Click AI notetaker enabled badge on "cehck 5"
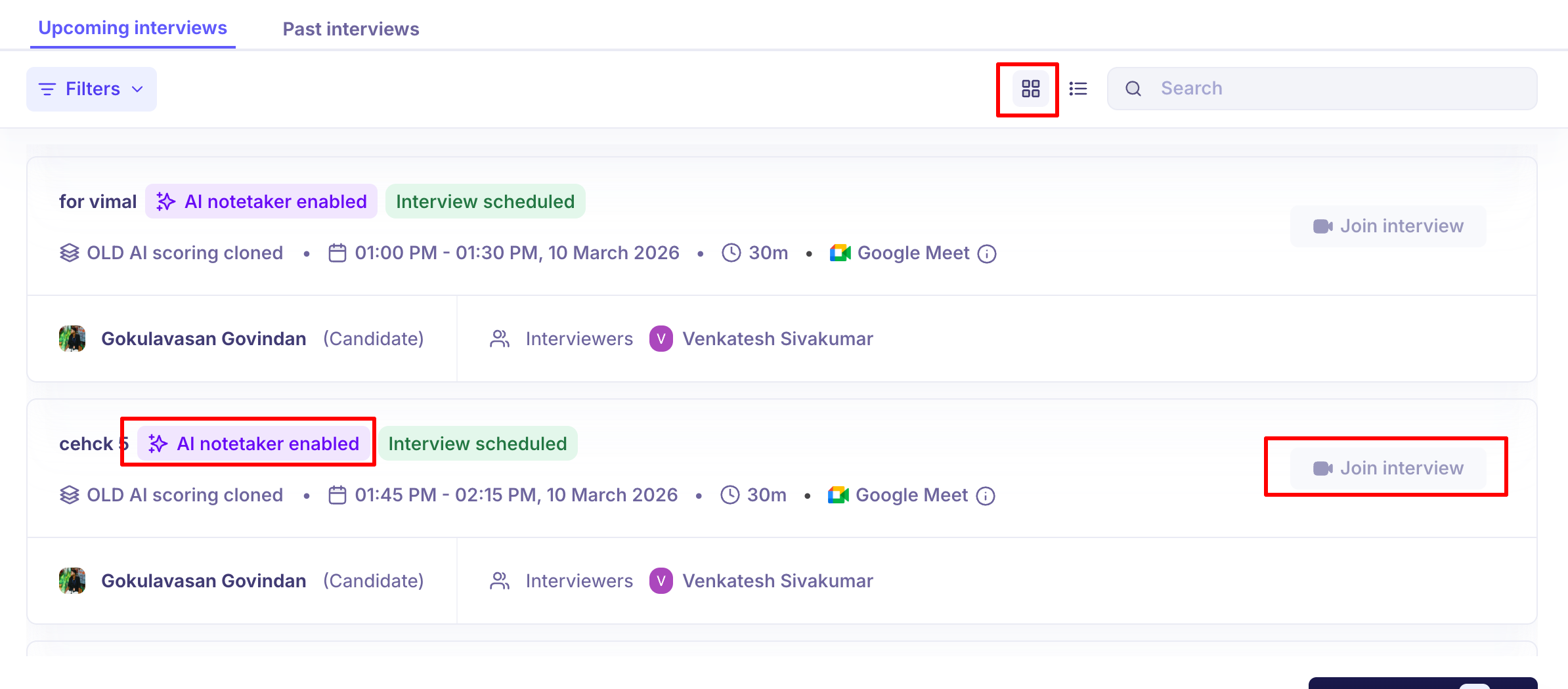Image resolution: width=1568 pixels, height=689 pixels. [x=253, y=444]
